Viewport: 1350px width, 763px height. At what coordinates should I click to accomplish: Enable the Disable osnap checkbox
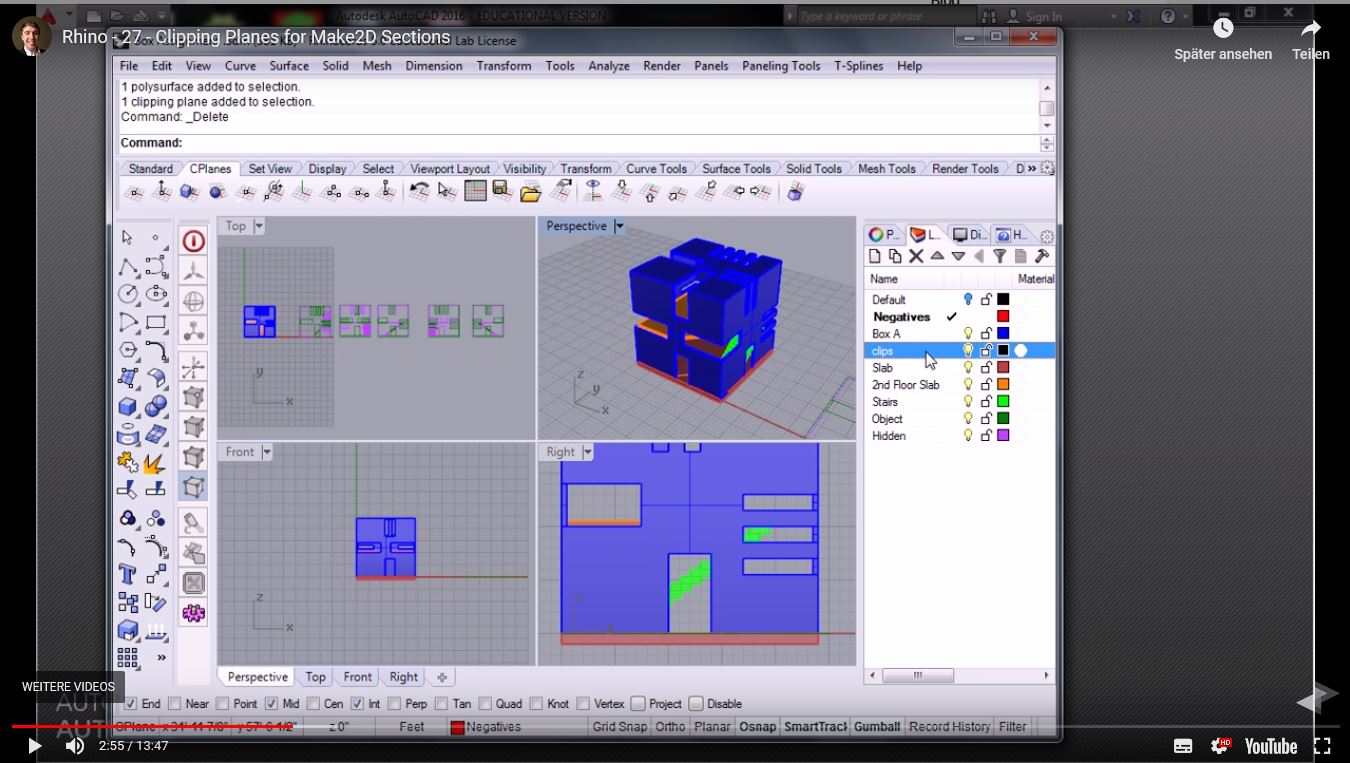pyautogui.click(x=696, y=704)
